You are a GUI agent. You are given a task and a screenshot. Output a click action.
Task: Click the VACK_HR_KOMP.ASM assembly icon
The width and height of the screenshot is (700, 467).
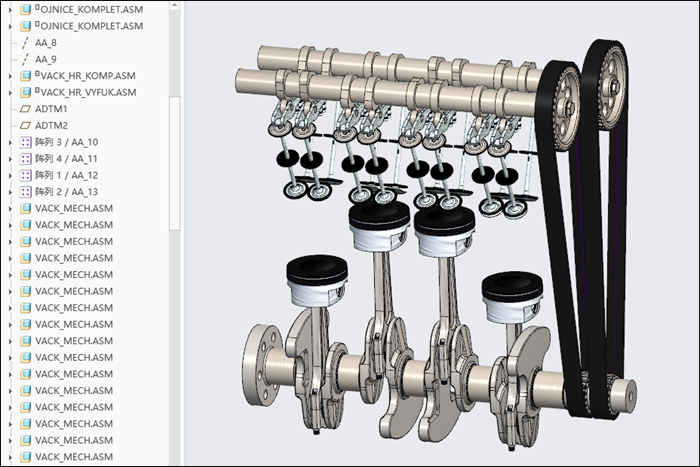pos(26,76)
